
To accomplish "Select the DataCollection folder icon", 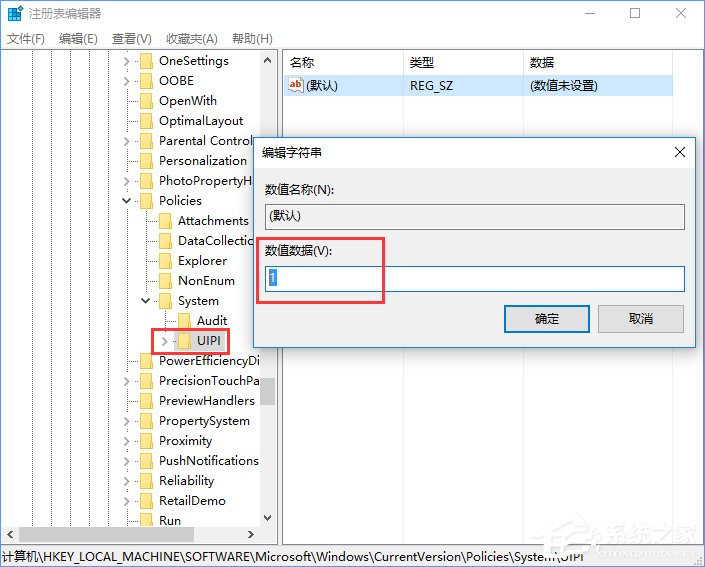I will click(165, 241).
